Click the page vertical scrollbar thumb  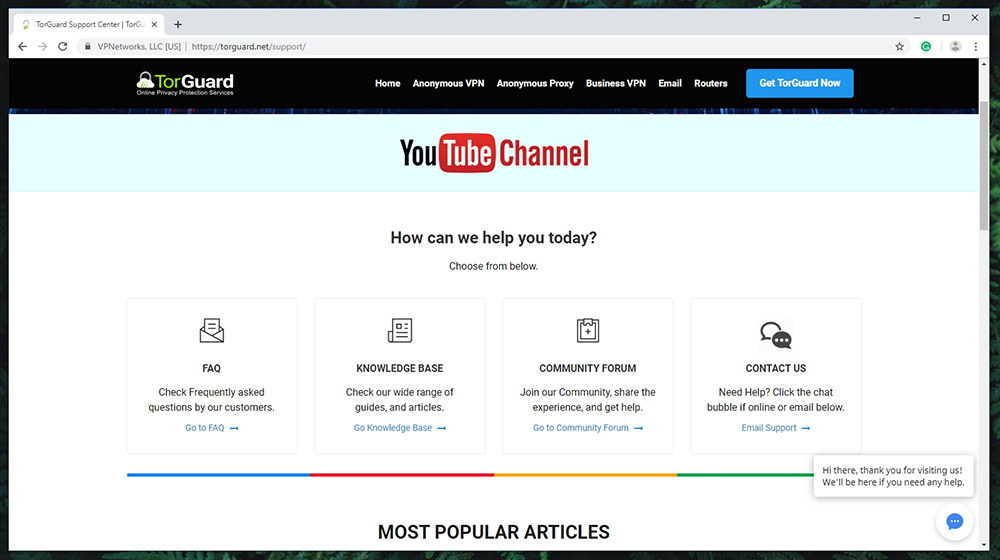coord(984,166)
